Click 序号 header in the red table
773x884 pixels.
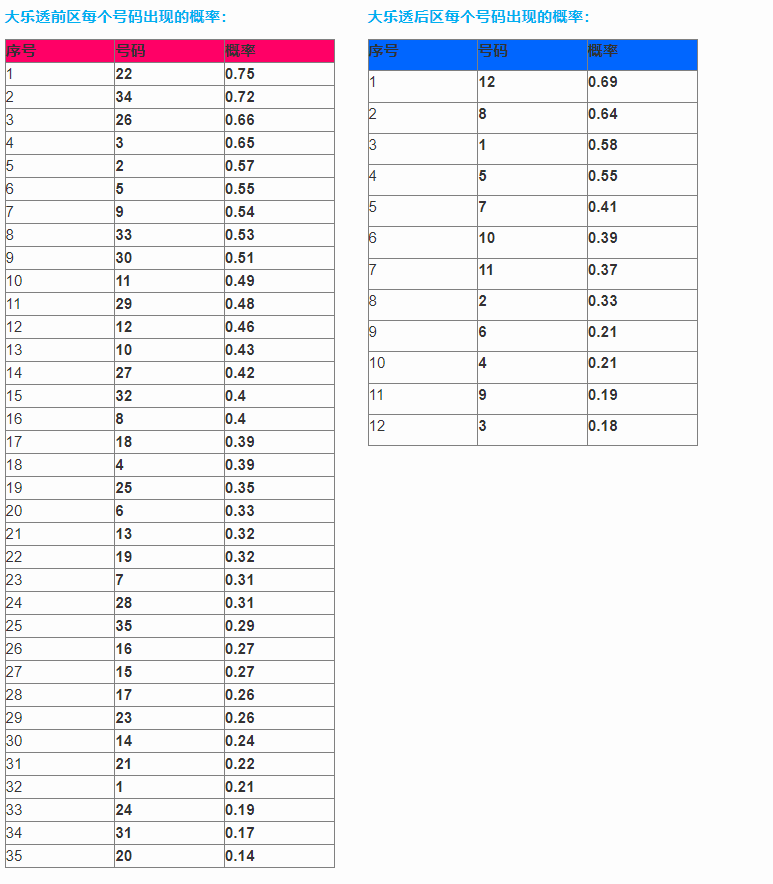(21, 51)
